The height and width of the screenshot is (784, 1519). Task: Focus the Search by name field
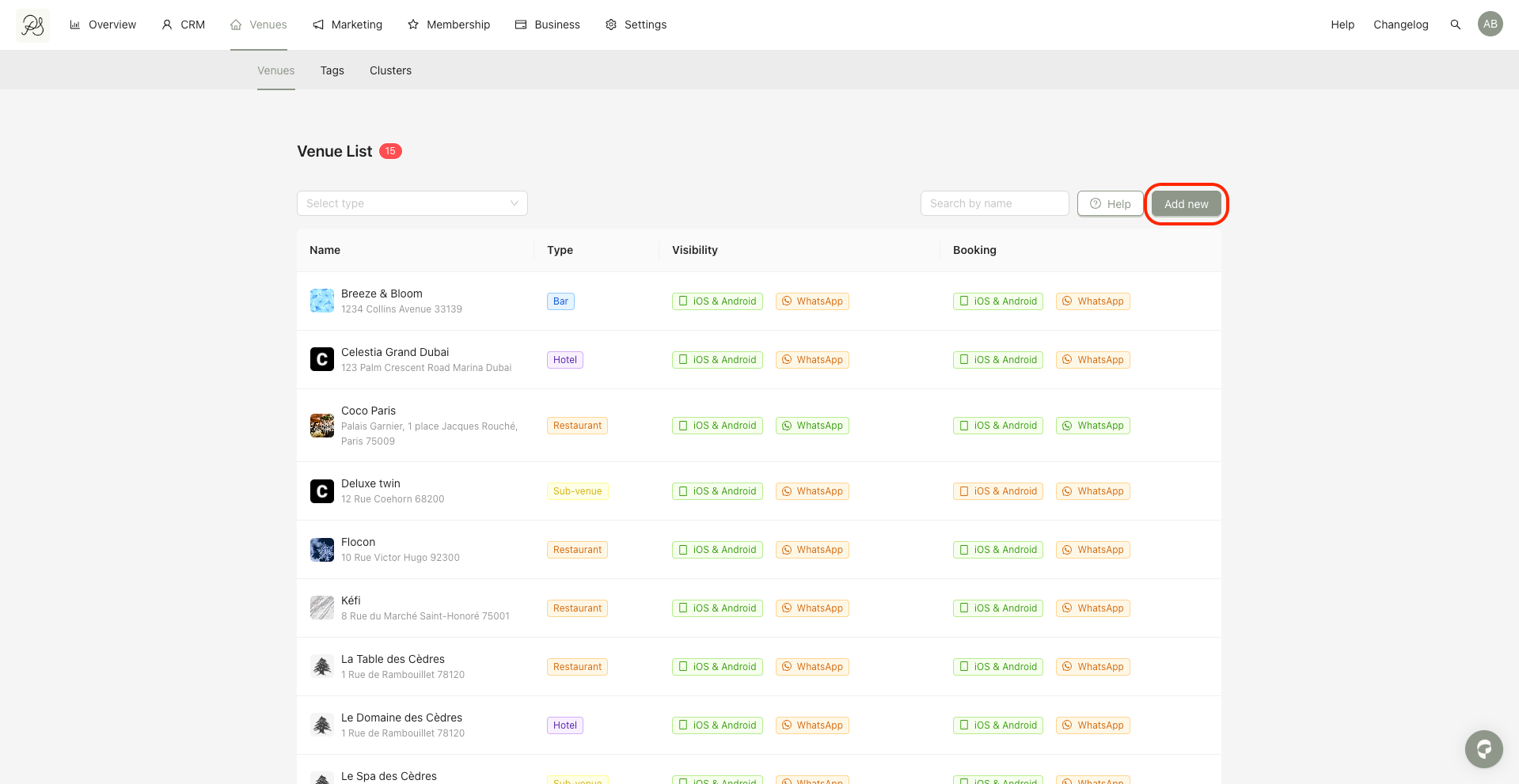(994, 203)
